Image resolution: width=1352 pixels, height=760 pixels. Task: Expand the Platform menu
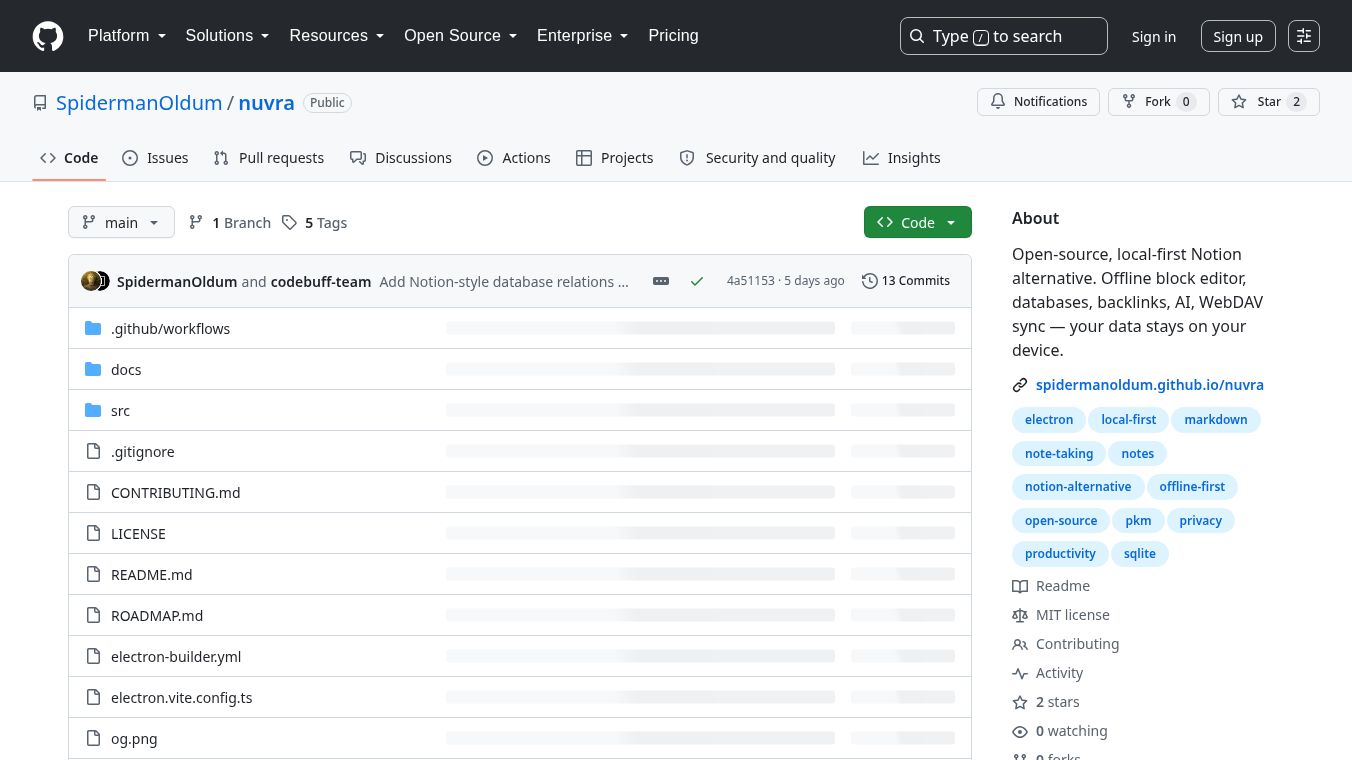127,36
